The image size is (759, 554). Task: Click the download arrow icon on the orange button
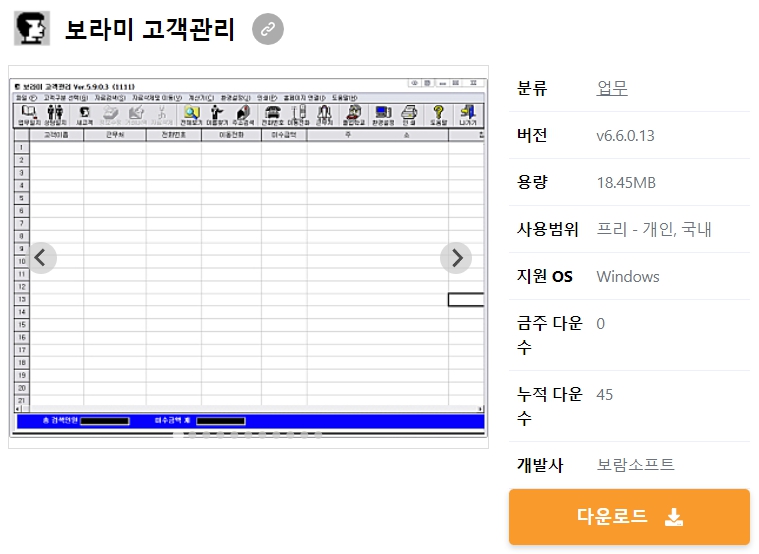pos(674,517)
